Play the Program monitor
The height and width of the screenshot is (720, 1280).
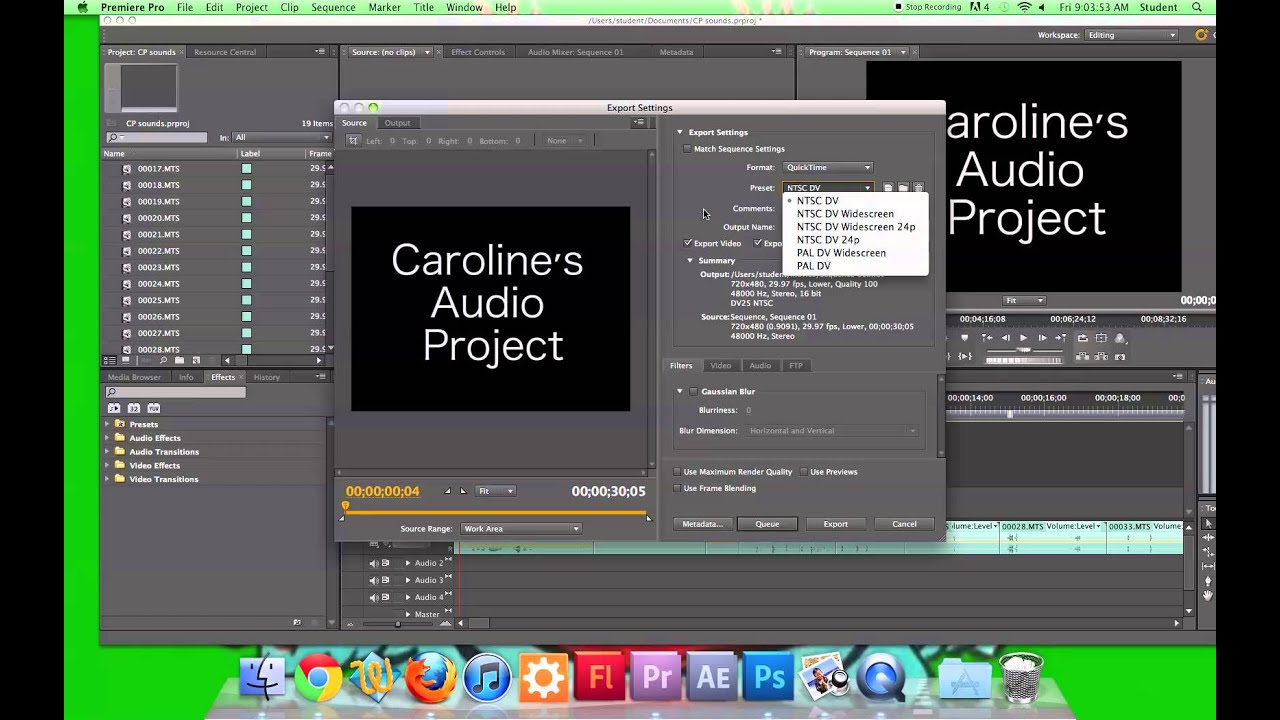(1023, 338)
